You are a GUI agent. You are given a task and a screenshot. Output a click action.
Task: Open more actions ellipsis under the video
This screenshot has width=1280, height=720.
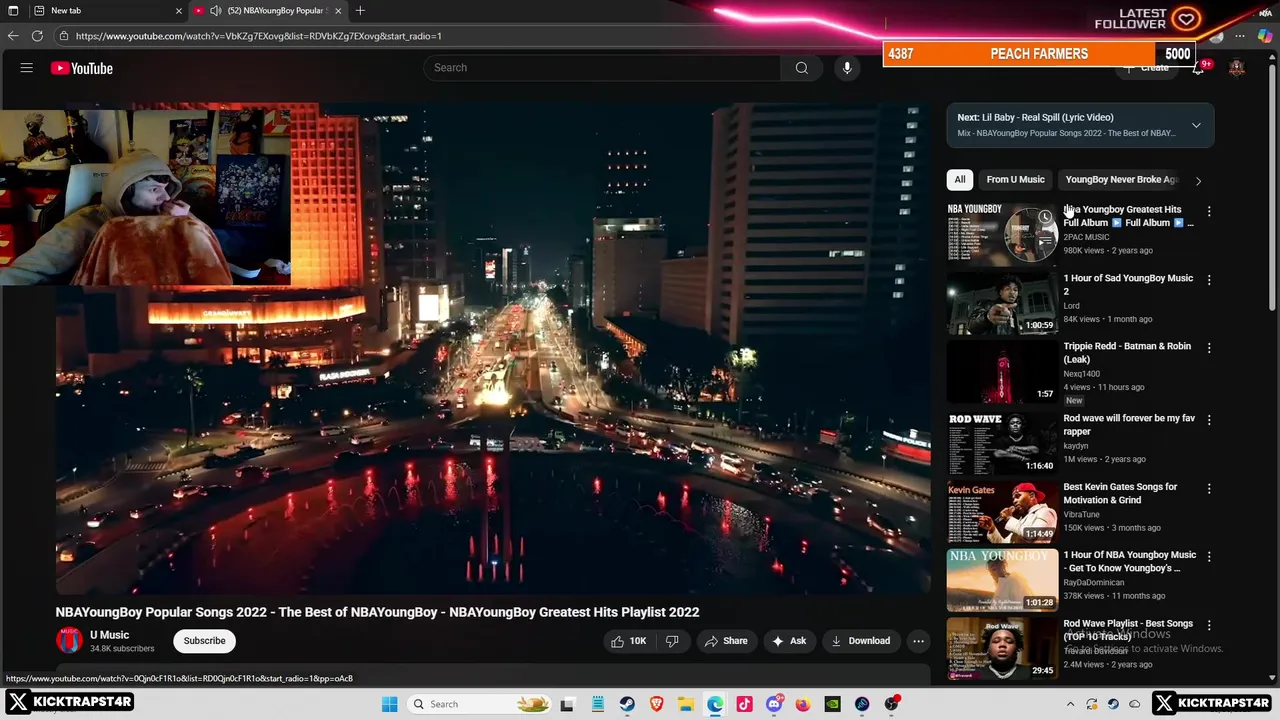(x=918, y=641)
